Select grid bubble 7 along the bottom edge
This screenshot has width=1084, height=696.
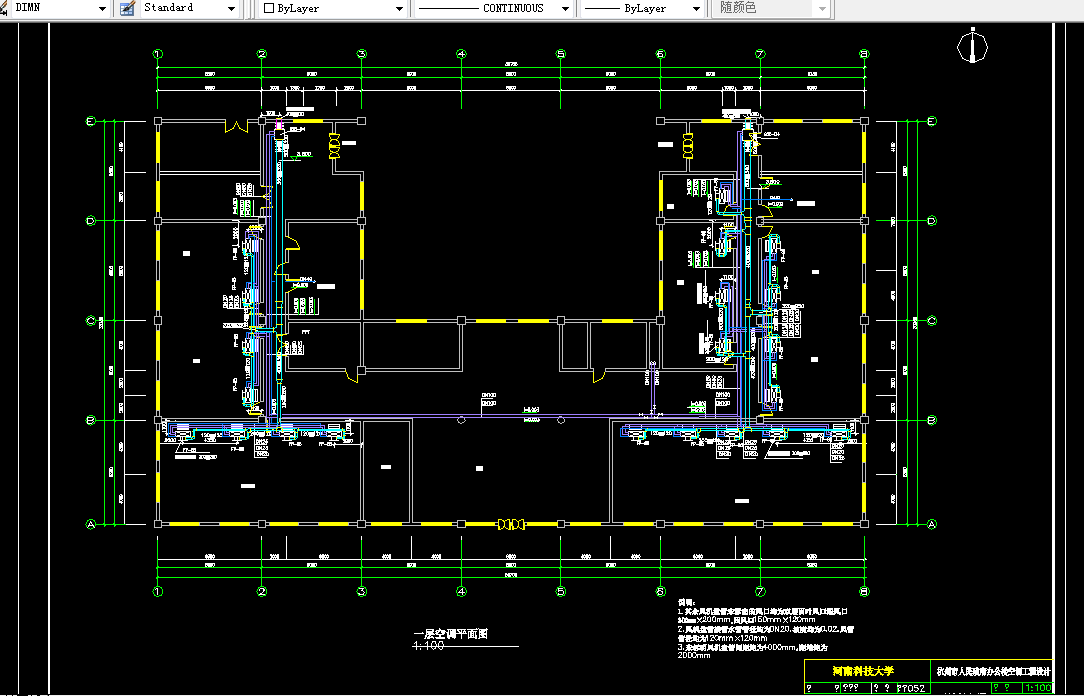760,592
